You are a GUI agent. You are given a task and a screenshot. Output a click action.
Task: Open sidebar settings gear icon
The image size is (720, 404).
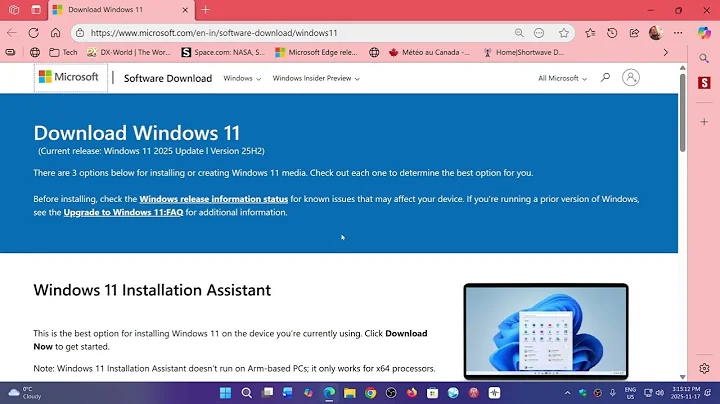coord(704,368)
